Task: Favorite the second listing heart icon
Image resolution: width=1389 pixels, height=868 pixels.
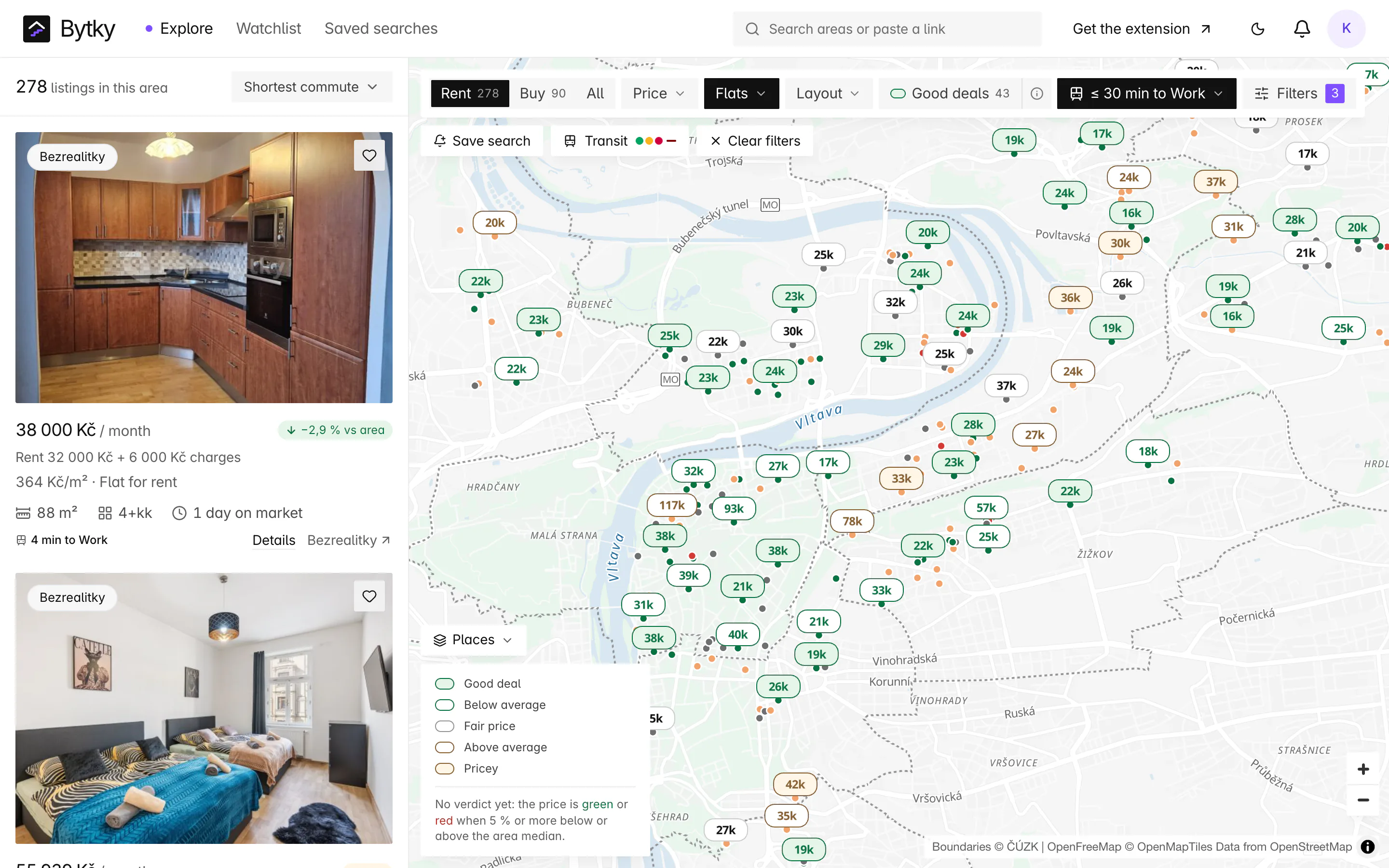Action: coord(369,596)
